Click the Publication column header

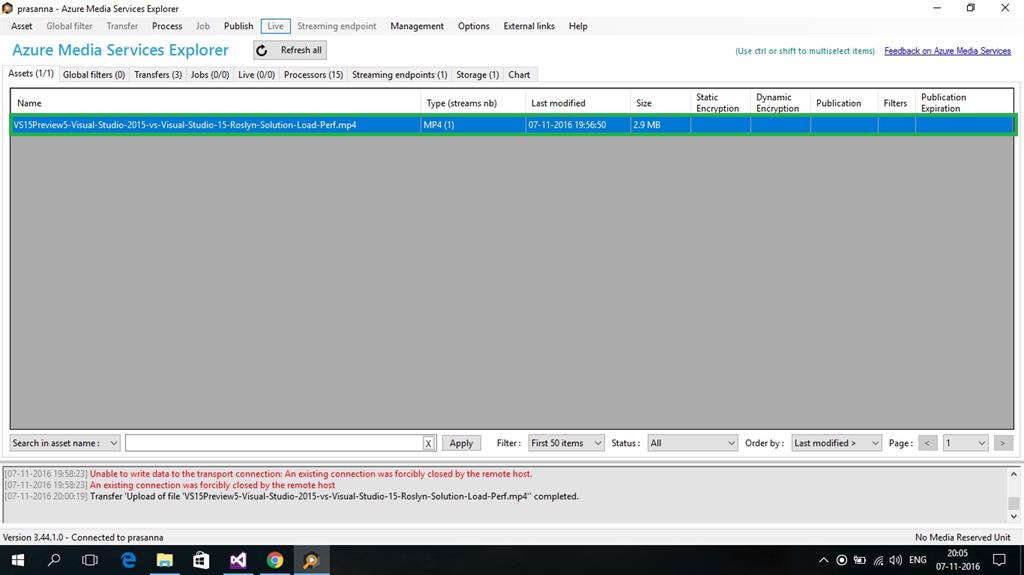844,103
